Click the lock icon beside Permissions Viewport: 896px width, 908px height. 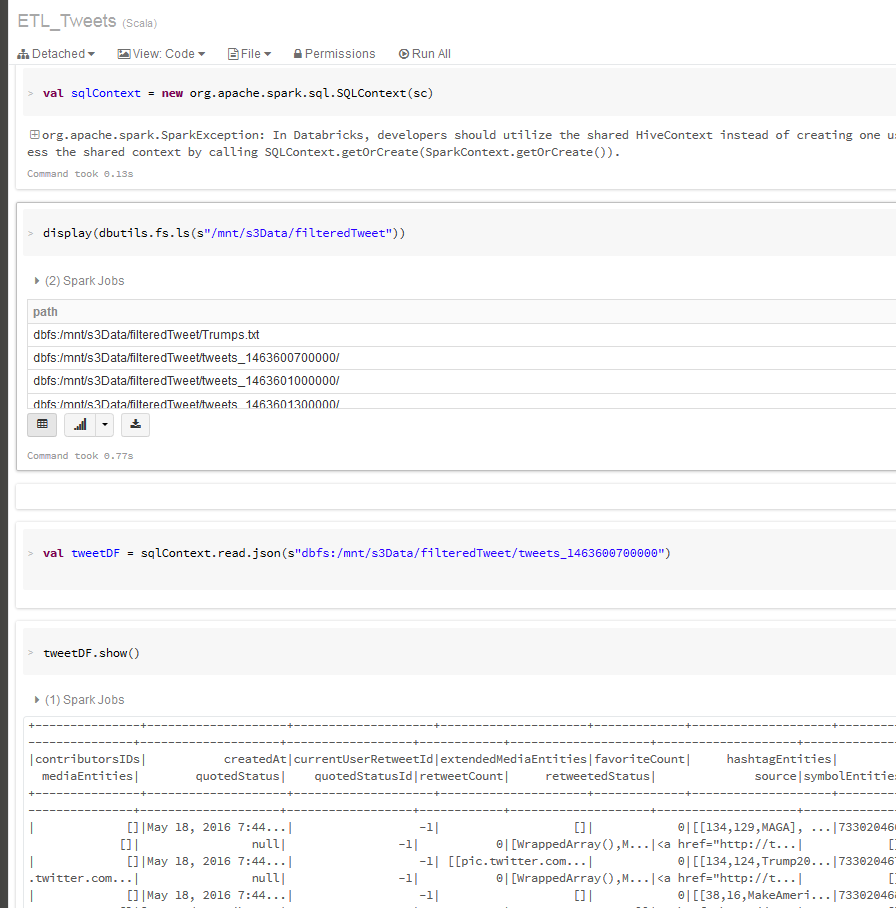tap(298, 54)
